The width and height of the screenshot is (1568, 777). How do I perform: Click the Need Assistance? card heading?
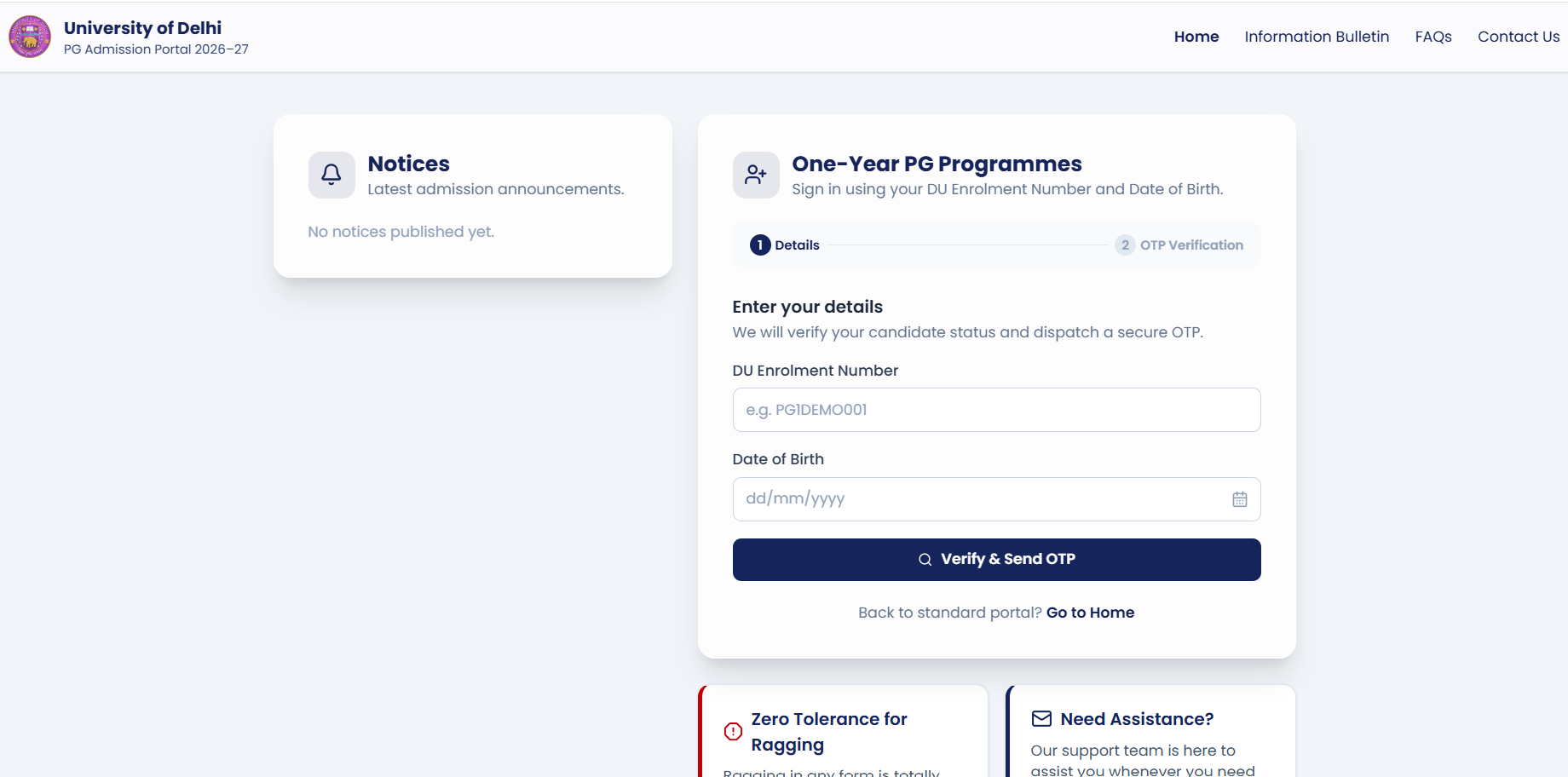point(1137,719)
